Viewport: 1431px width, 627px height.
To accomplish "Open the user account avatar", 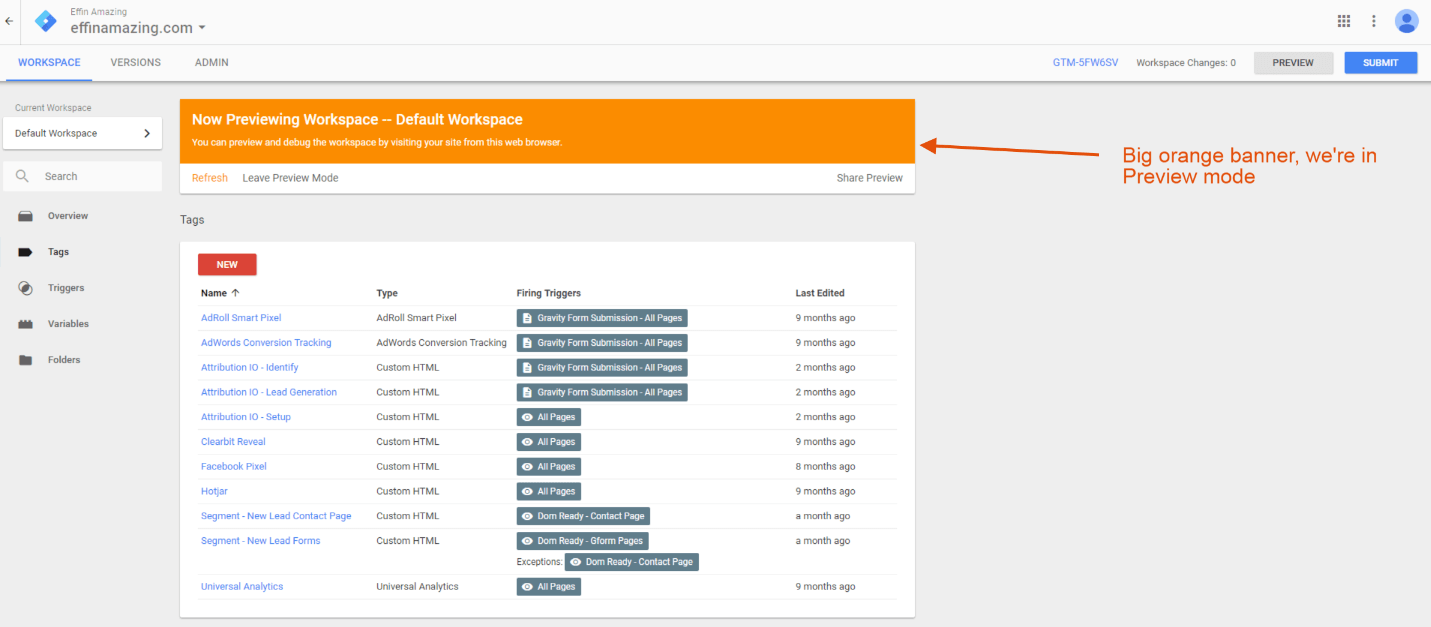I will click(x=1406, y=20).
